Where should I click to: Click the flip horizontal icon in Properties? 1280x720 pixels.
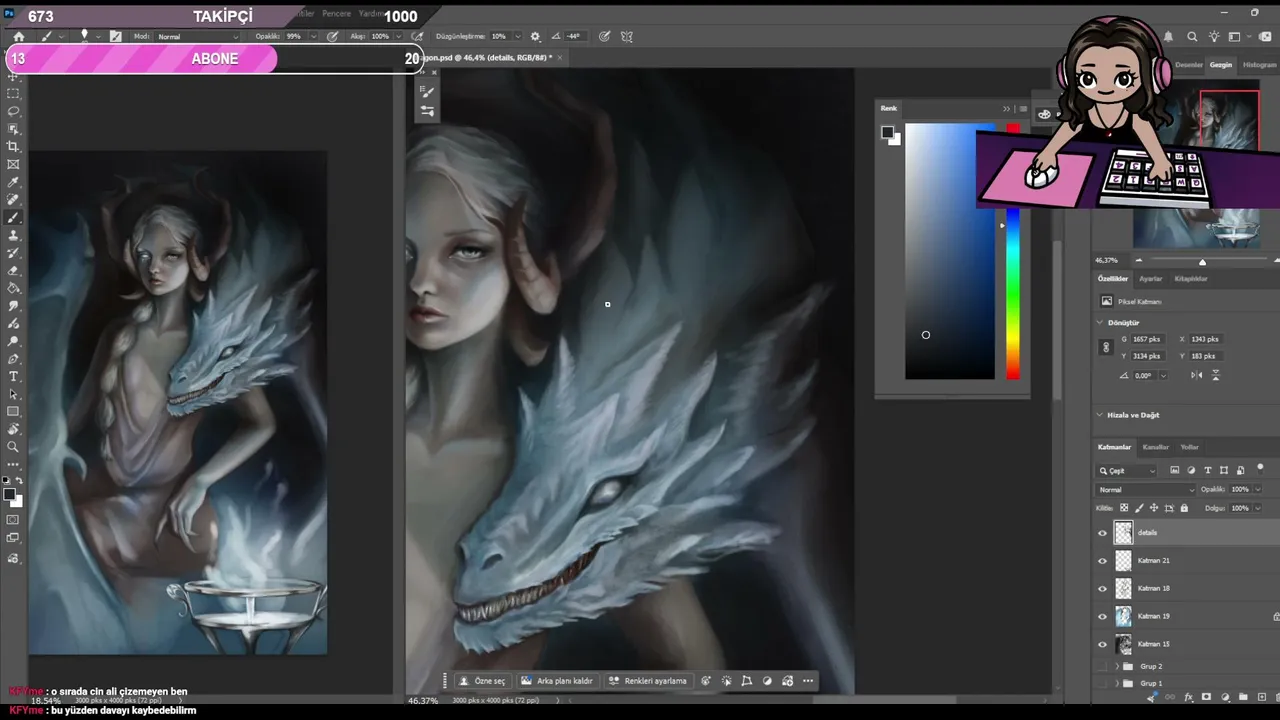1197,375
